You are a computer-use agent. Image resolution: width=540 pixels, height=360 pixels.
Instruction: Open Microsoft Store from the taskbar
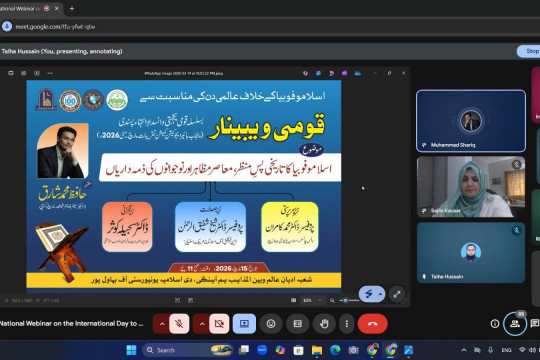[x=298, y=350]
